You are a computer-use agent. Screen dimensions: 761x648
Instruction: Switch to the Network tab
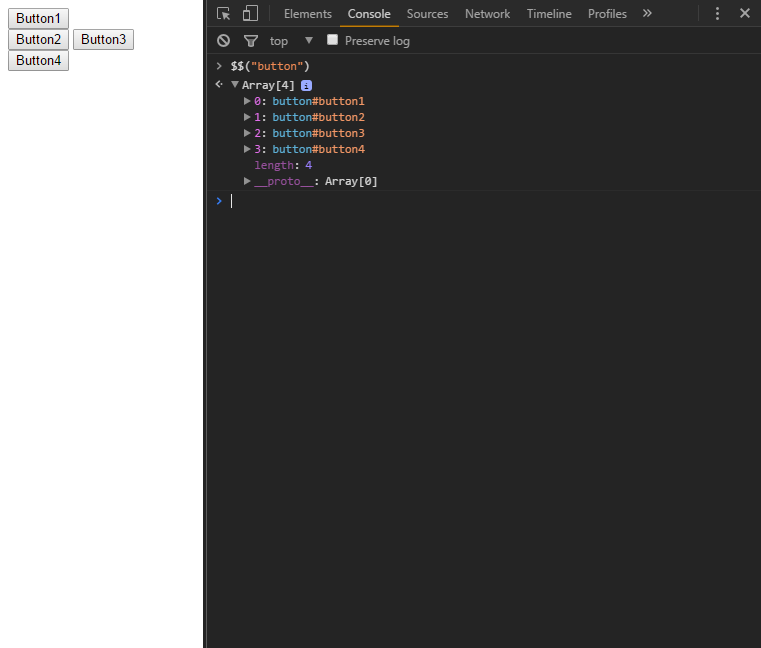487,14
